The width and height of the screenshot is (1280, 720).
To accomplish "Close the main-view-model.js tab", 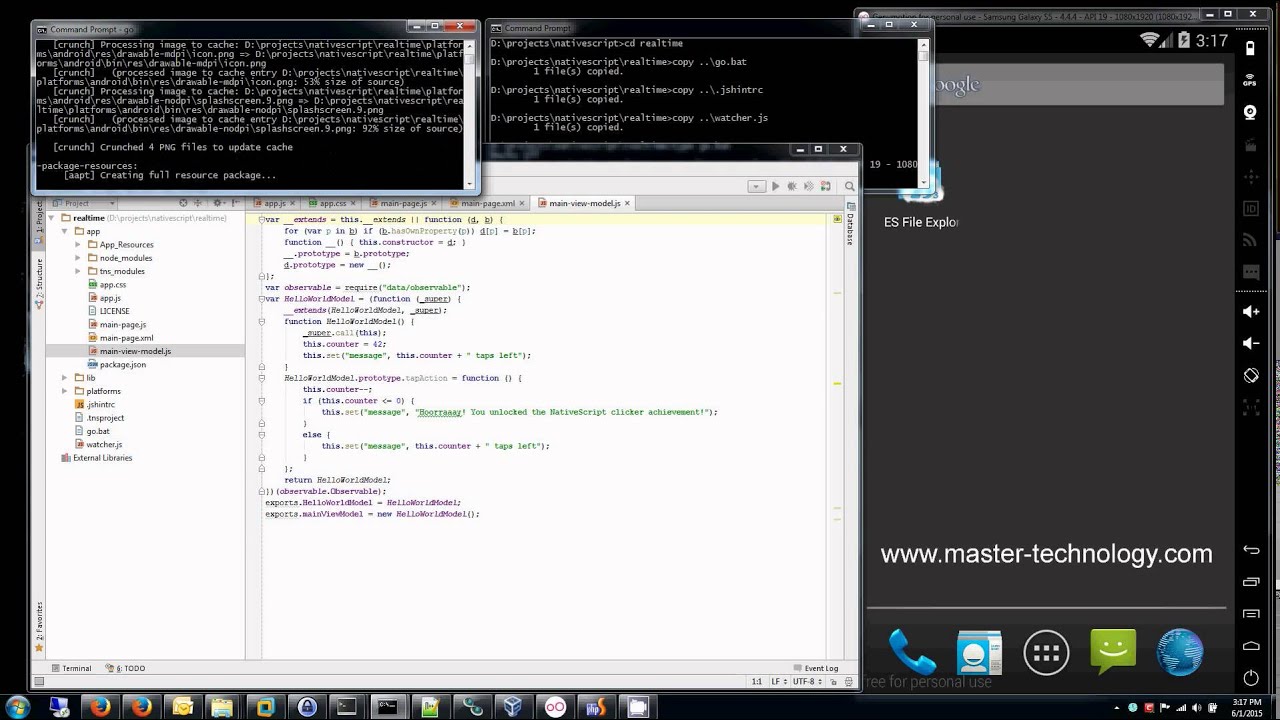I will coord(627,203).
